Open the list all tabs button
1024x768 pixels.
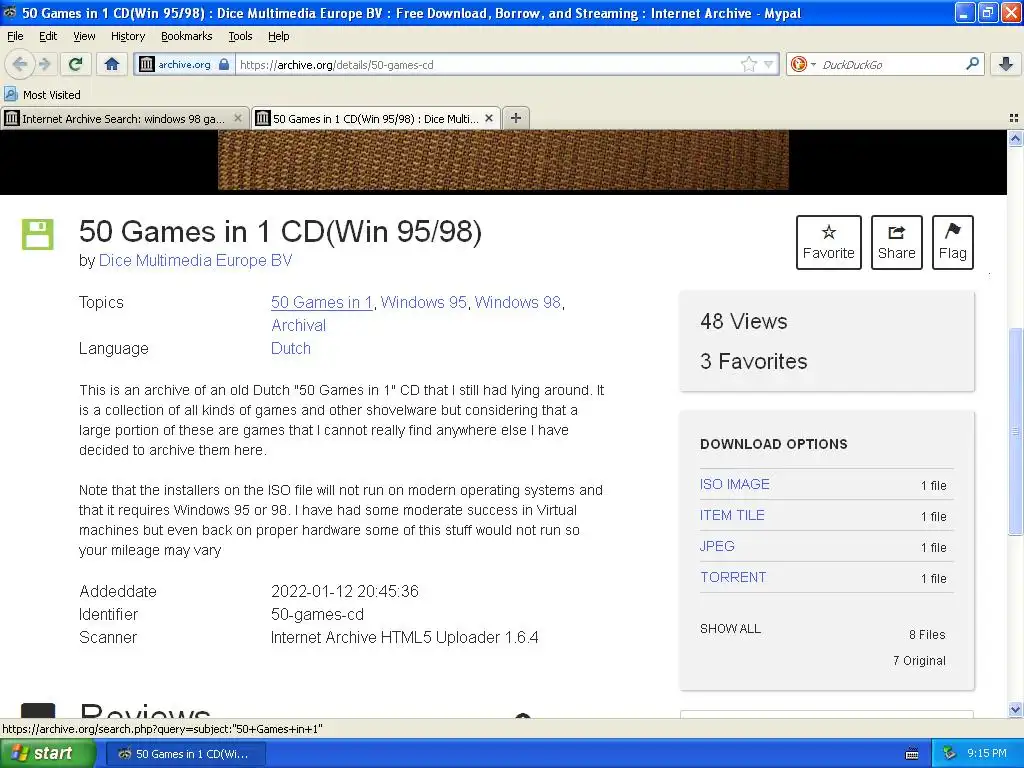pyautogui.click(x=1014, y=118)
